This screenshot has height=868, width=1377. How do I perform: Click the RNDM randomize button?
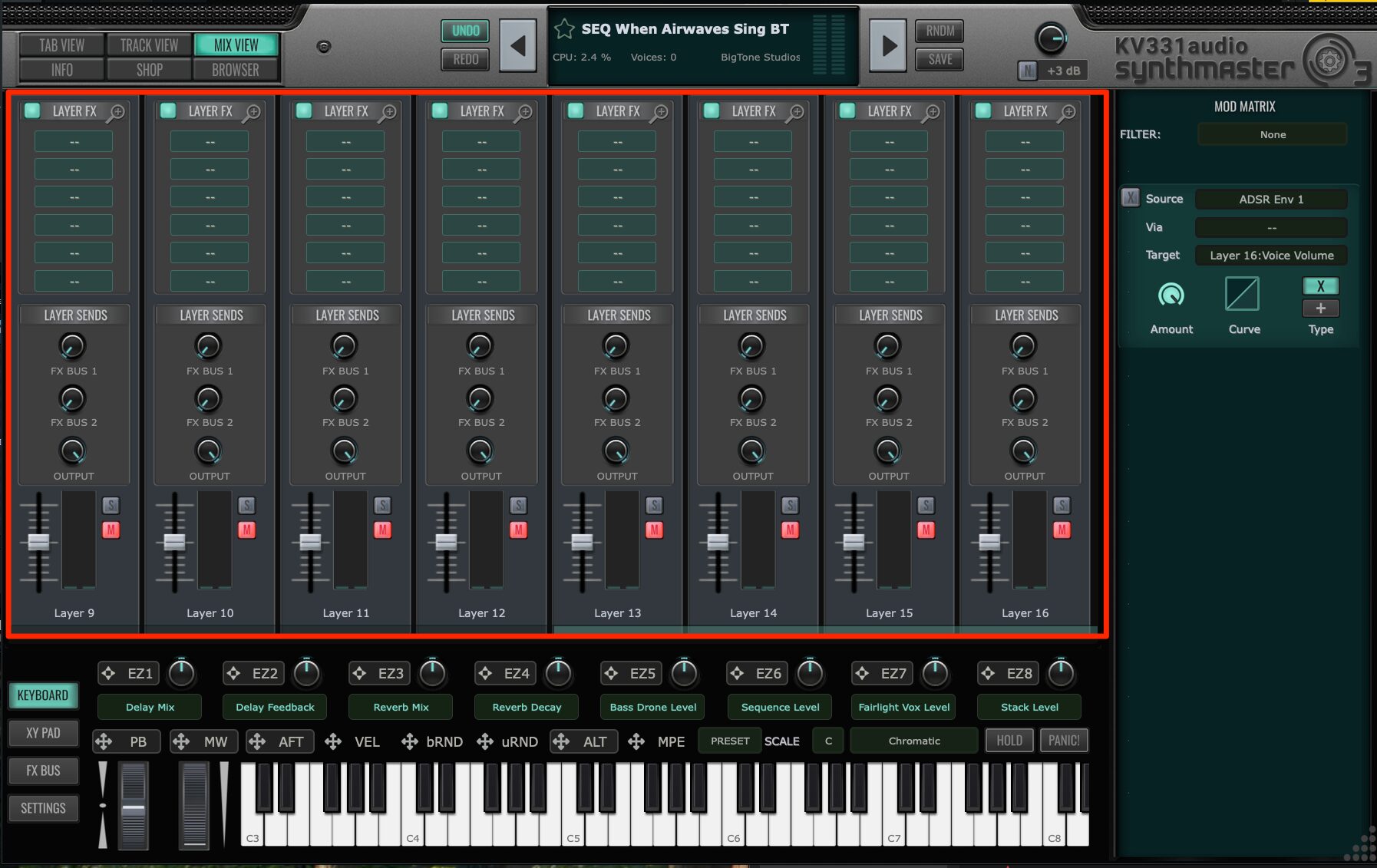939,31
